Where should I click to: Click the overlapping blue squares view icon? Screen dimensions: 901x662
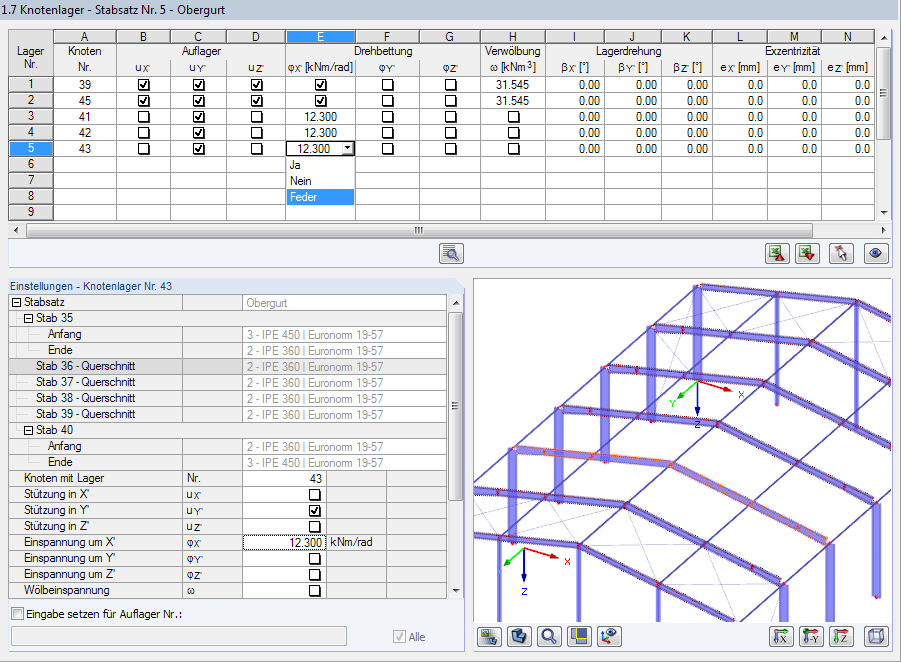coord(579,636)
